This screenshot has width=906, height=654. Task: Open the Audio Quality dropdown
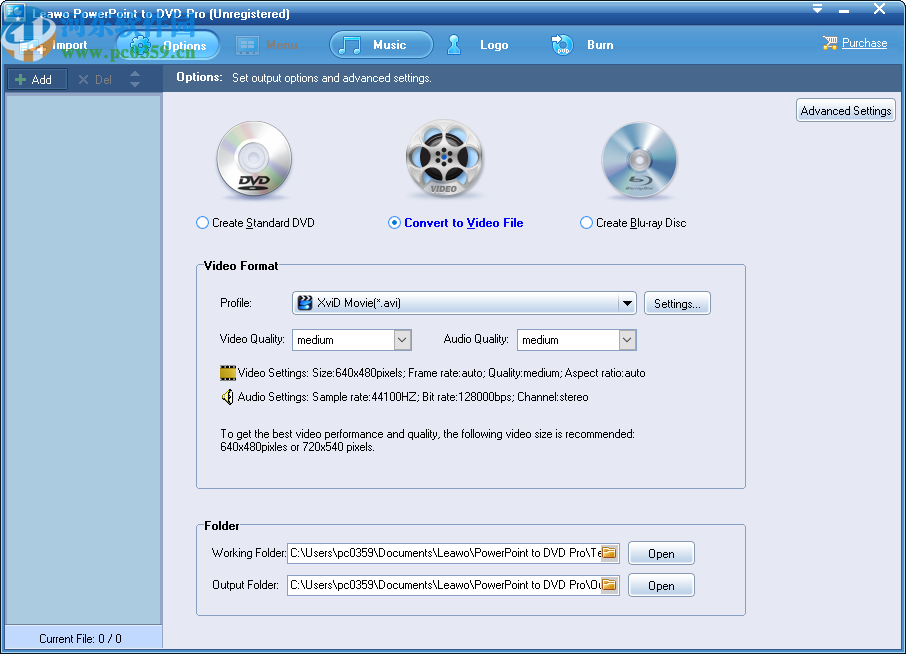coord(626,339)
